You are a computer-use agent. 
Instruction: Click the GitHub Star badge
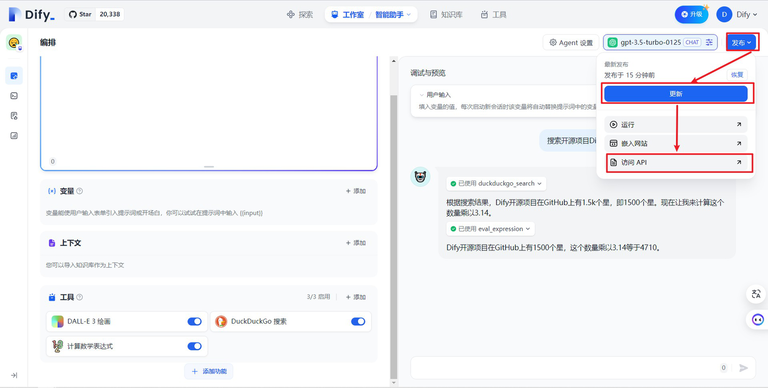coord(95,14)
